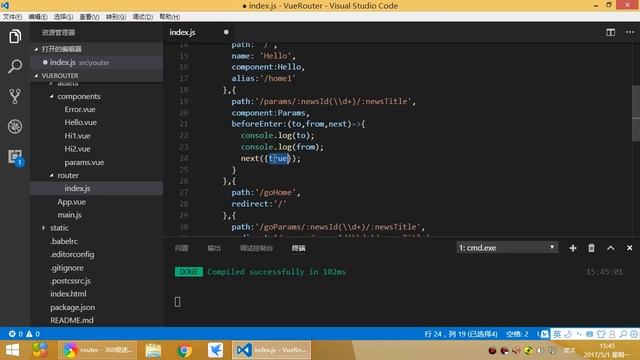Switch to the Problems panel tab
Viewport: 640px width, 360px height.
pyautogui.click(x=182, y=248)
